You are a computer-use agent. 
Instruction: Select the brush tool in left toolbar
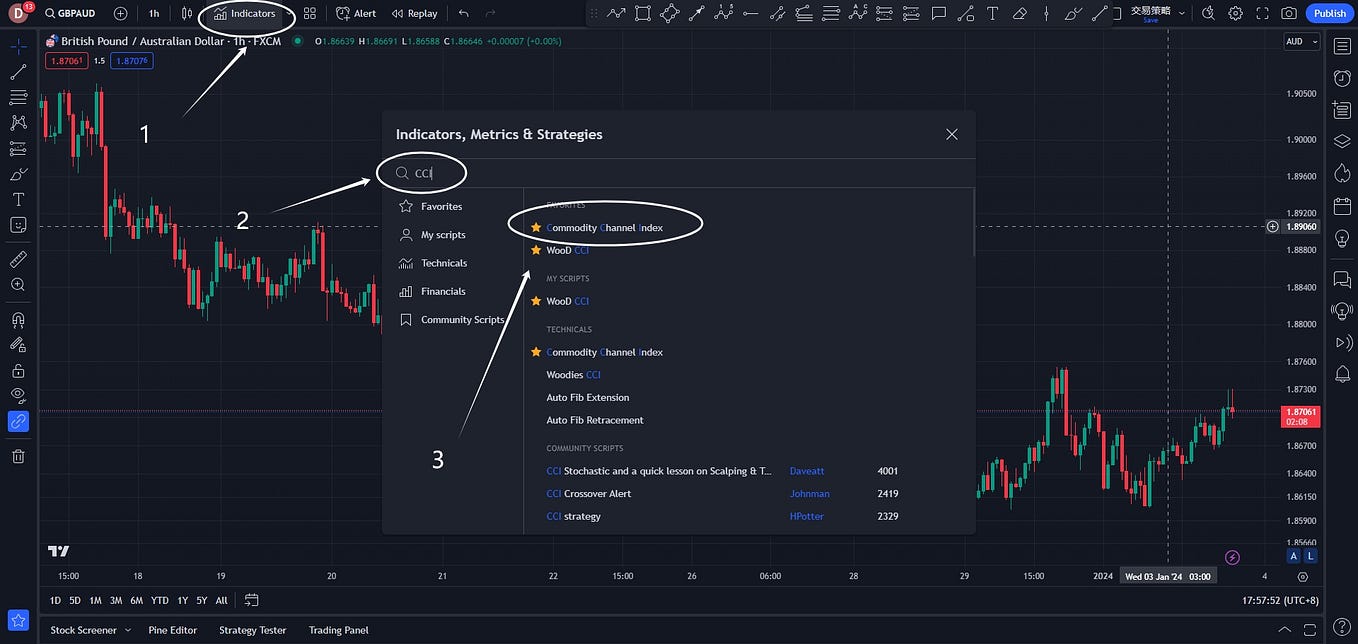(x=18, y=174)
